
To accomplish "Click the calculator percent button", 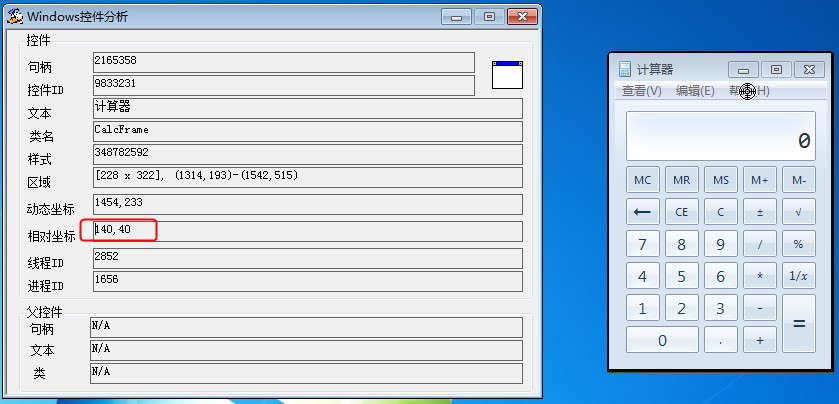I will 799,244.
